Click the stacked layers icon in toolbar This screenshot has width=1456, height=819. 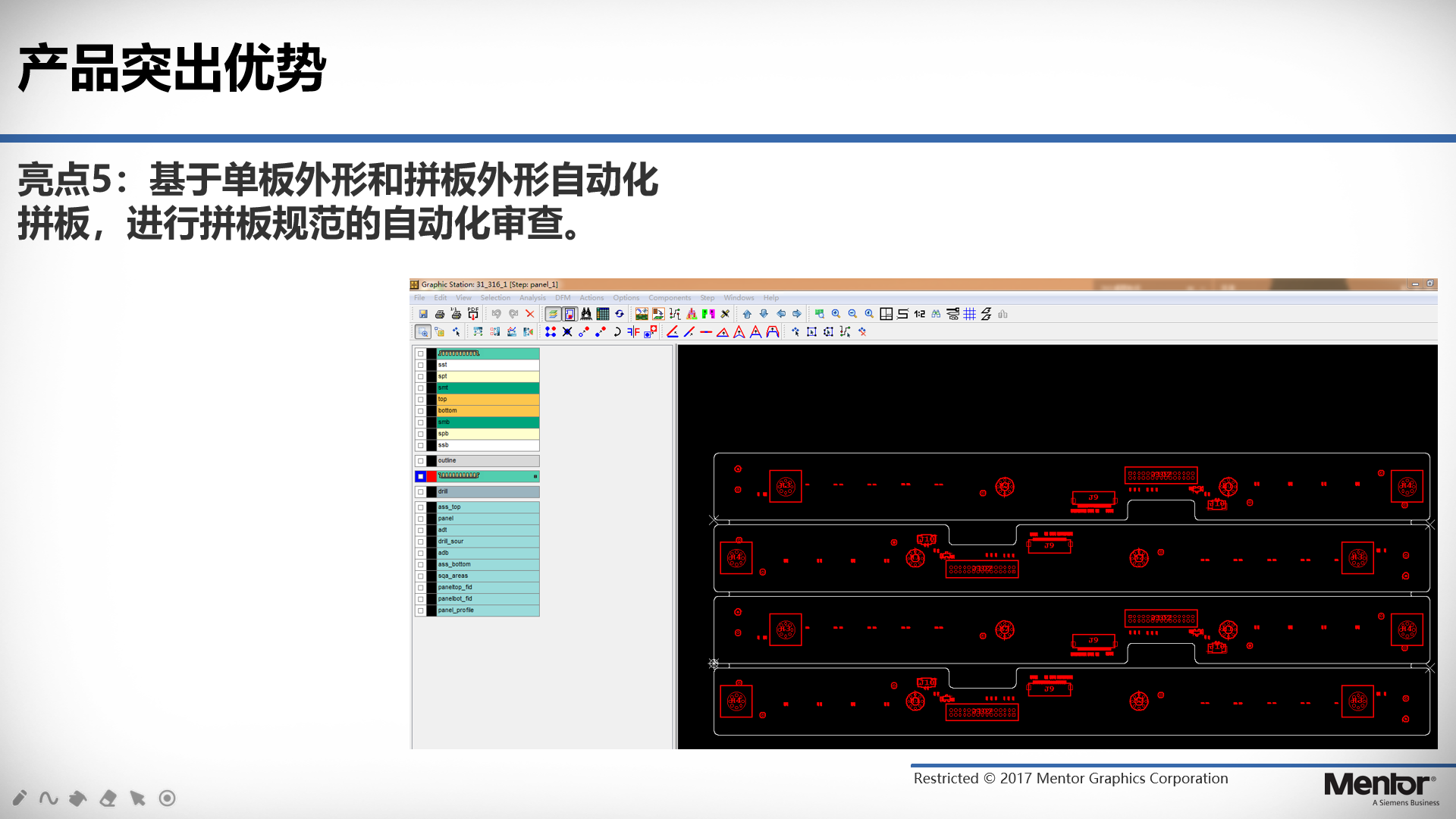coord(553,314)
